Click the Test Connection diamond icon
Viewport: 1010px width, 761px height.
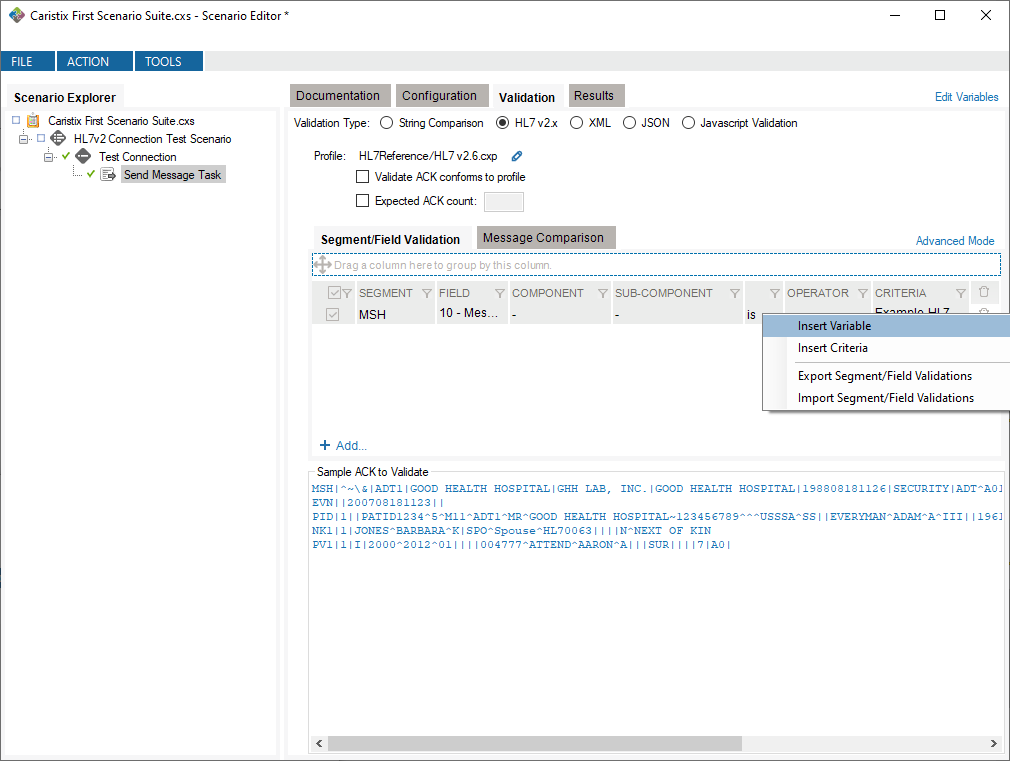[84, 156]
